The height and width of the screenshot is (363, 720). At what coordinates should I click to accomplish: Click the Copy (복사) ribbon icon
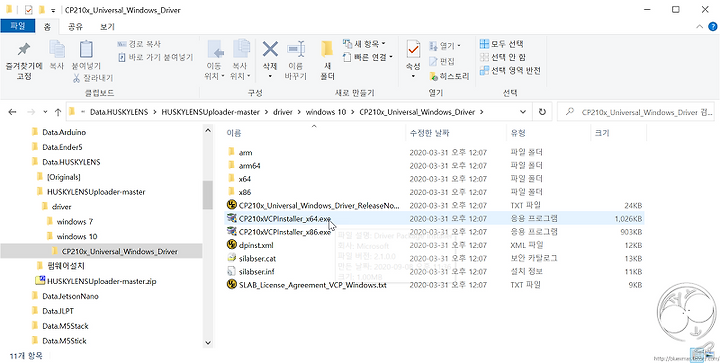(56, 50)
